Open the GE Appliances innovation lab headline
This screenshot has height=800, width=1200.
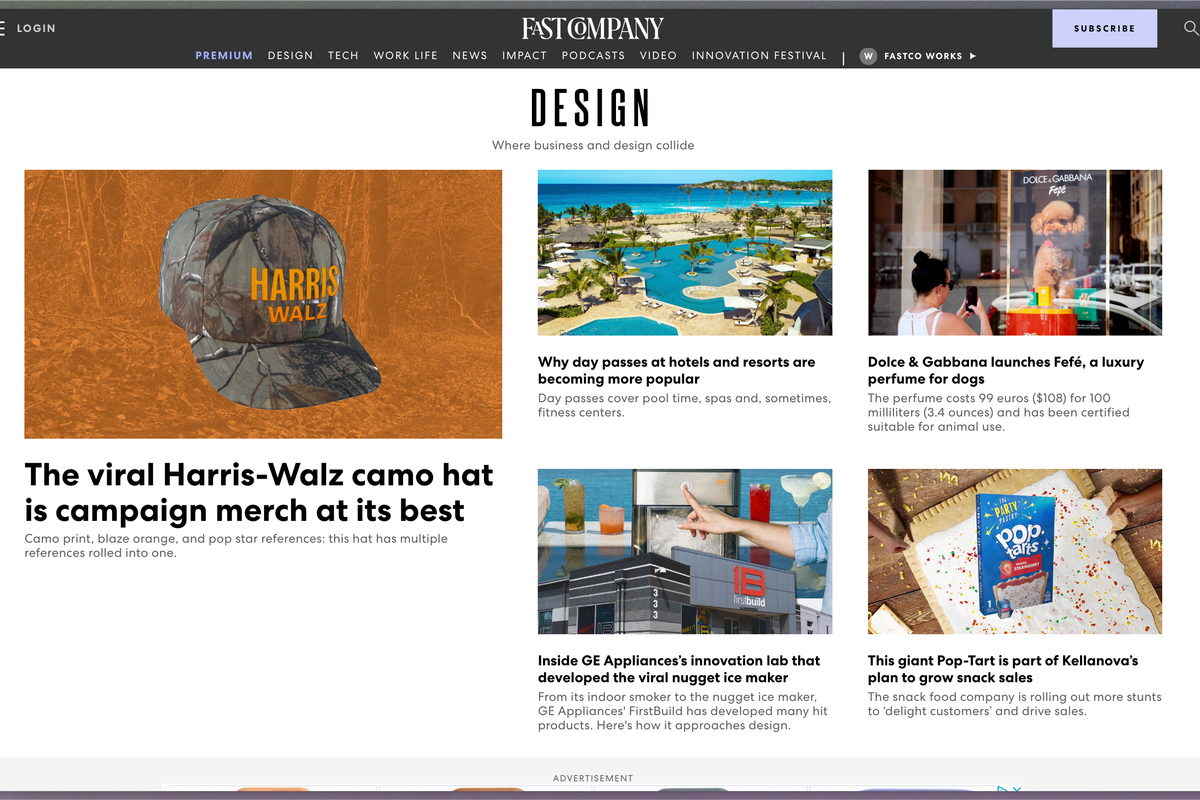pyautogui.click(x=679, y=669)
